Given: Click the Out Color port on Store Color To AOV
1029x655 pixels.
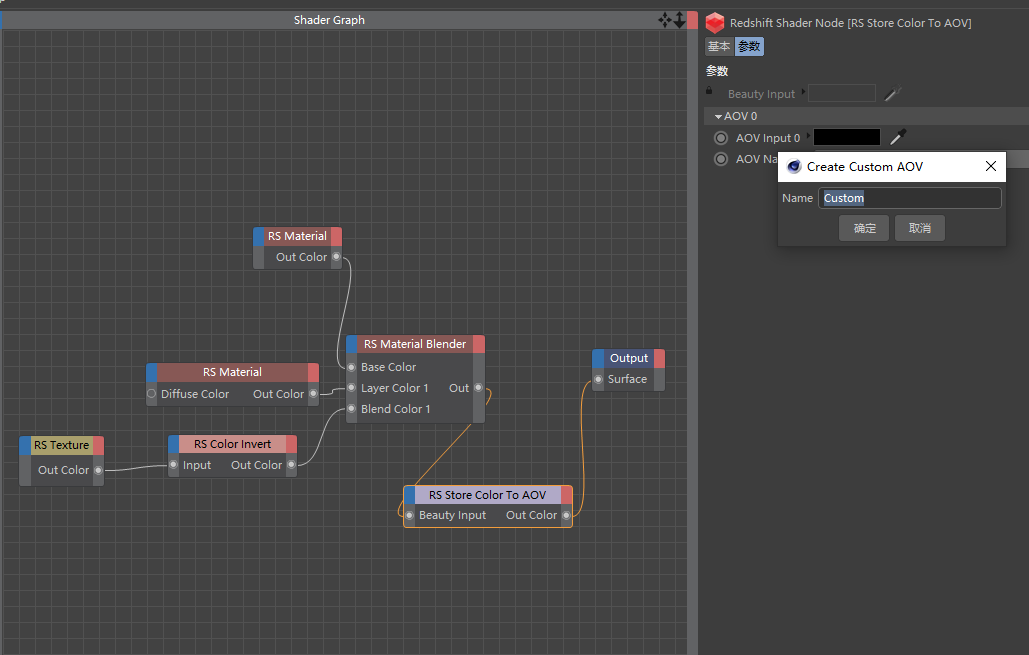Looking at the screenshot, I should [x=566, y=515].
